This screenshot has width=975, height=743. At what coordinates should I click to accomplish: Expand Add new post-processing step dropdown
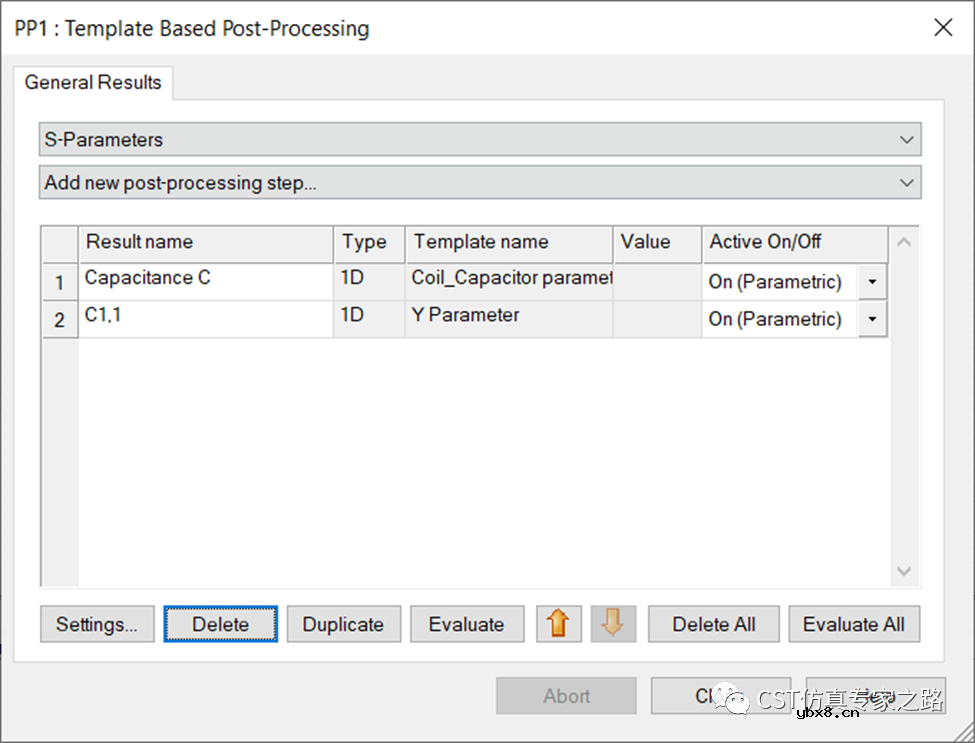[480, 183]
